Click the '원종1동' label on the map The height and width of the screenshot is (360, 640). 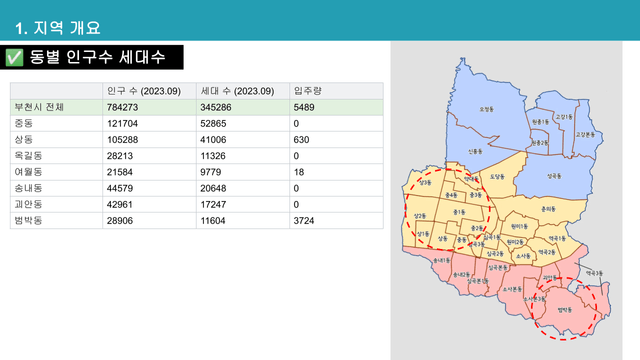pos(541,122)
